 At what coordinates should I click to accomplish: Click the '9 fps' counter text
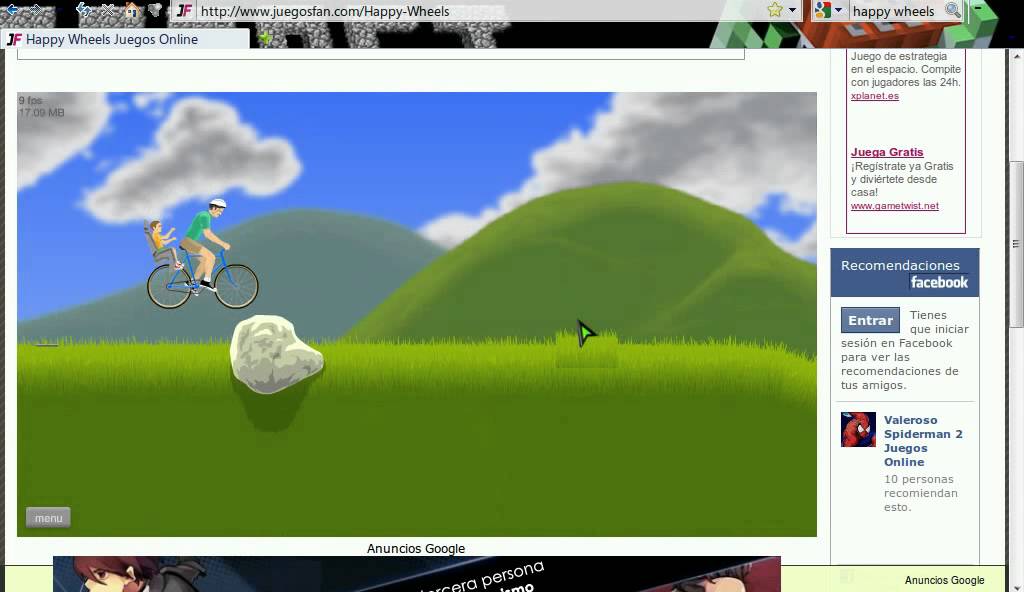tap(30, 101)
